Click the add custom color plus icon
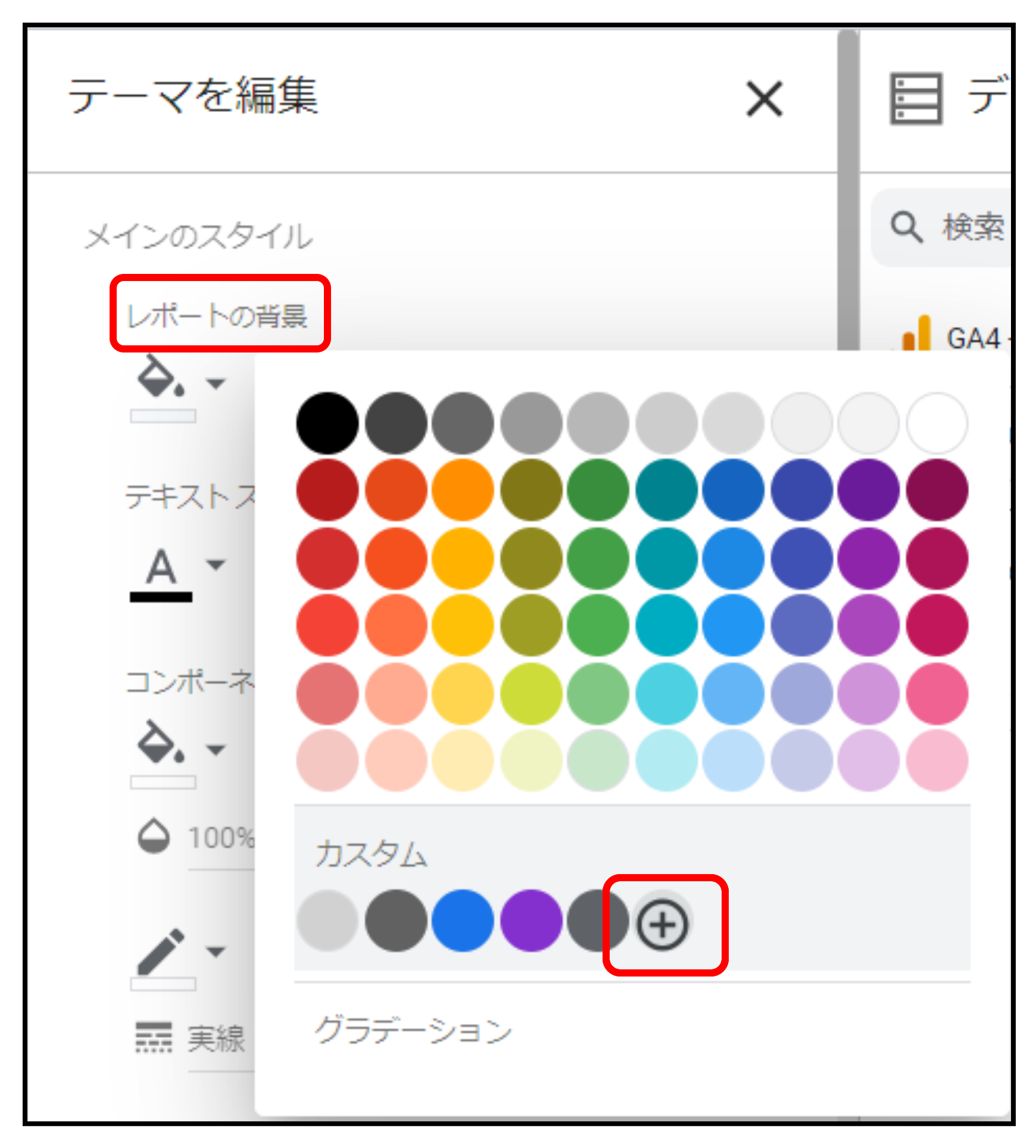 point(663,924)
